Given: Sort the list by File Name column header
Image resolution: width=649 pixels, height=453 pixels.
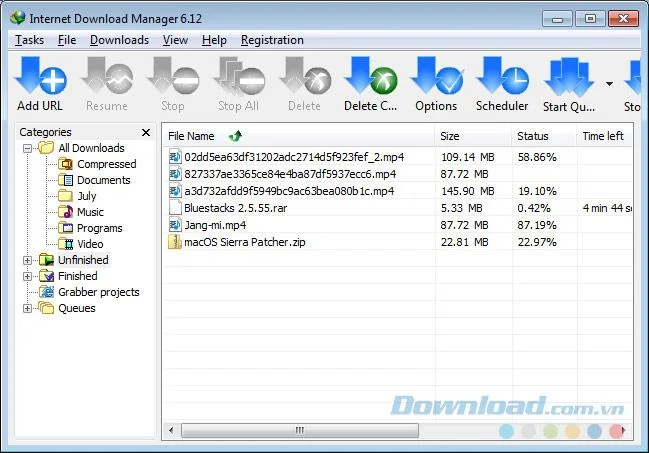Looking at the screenshot, I should (x=299, y=136).
